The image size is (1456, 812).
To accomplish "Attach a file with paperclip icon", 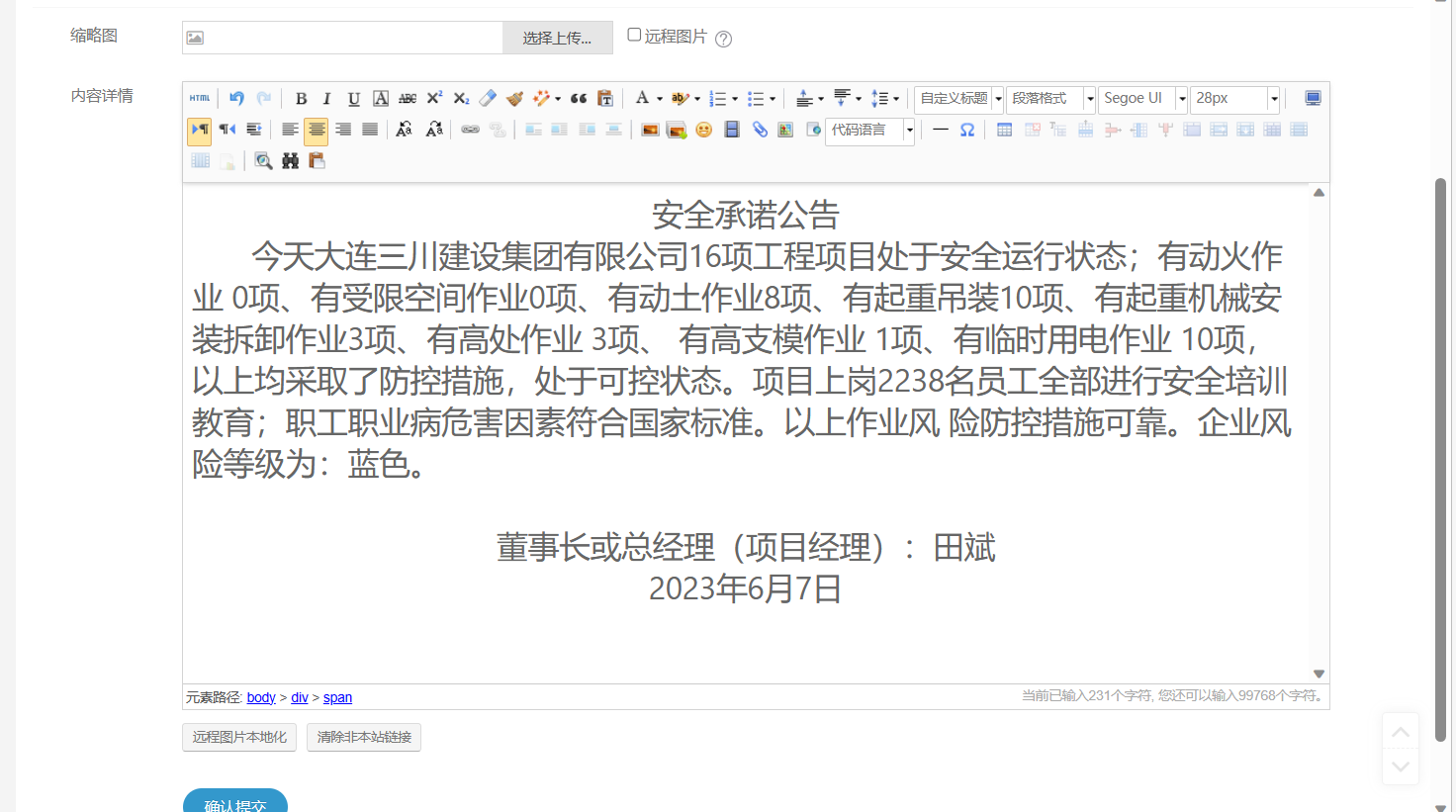I will (760, 130).
